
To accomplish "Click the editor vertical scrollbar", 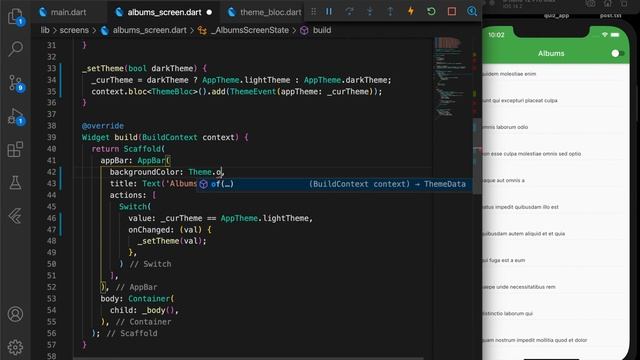I will [477, 156].
